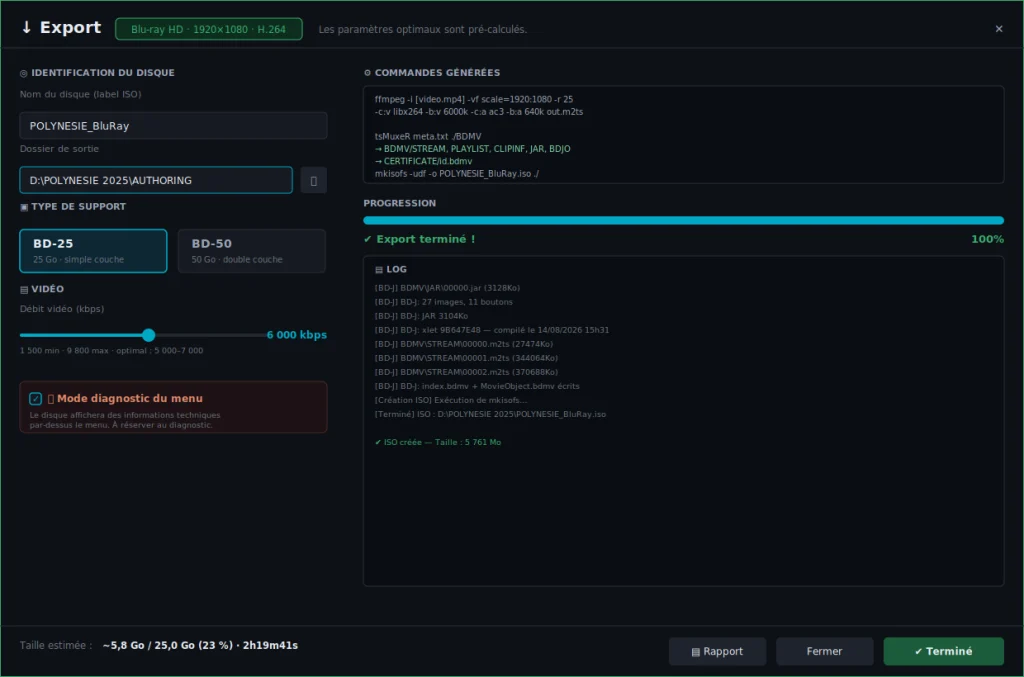This screenshot has height=677, width=1024.
Task: Click the ffmpeg -i [video.mp4] command line
Action: pyautogui.click(x=474, y=99)
